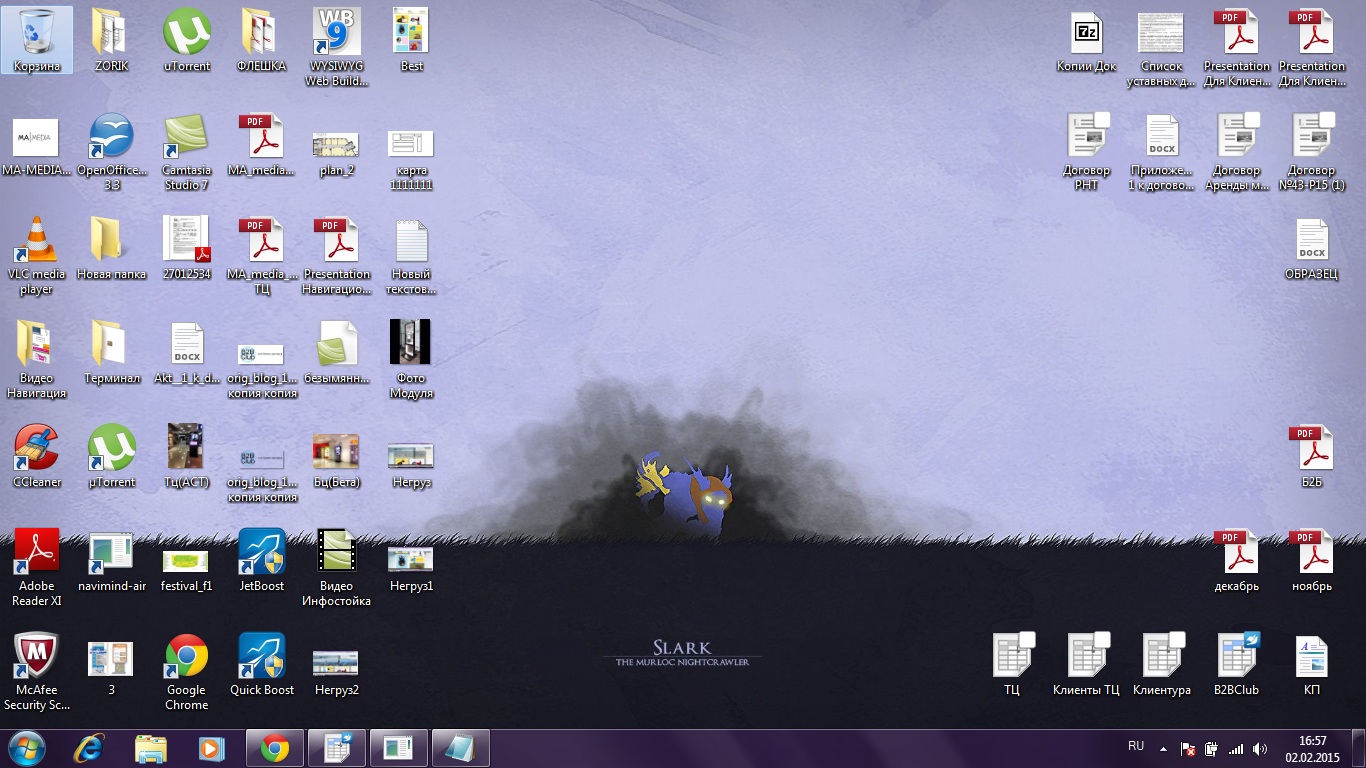Select the ZORIK folder on the desktop

(112, 41)
